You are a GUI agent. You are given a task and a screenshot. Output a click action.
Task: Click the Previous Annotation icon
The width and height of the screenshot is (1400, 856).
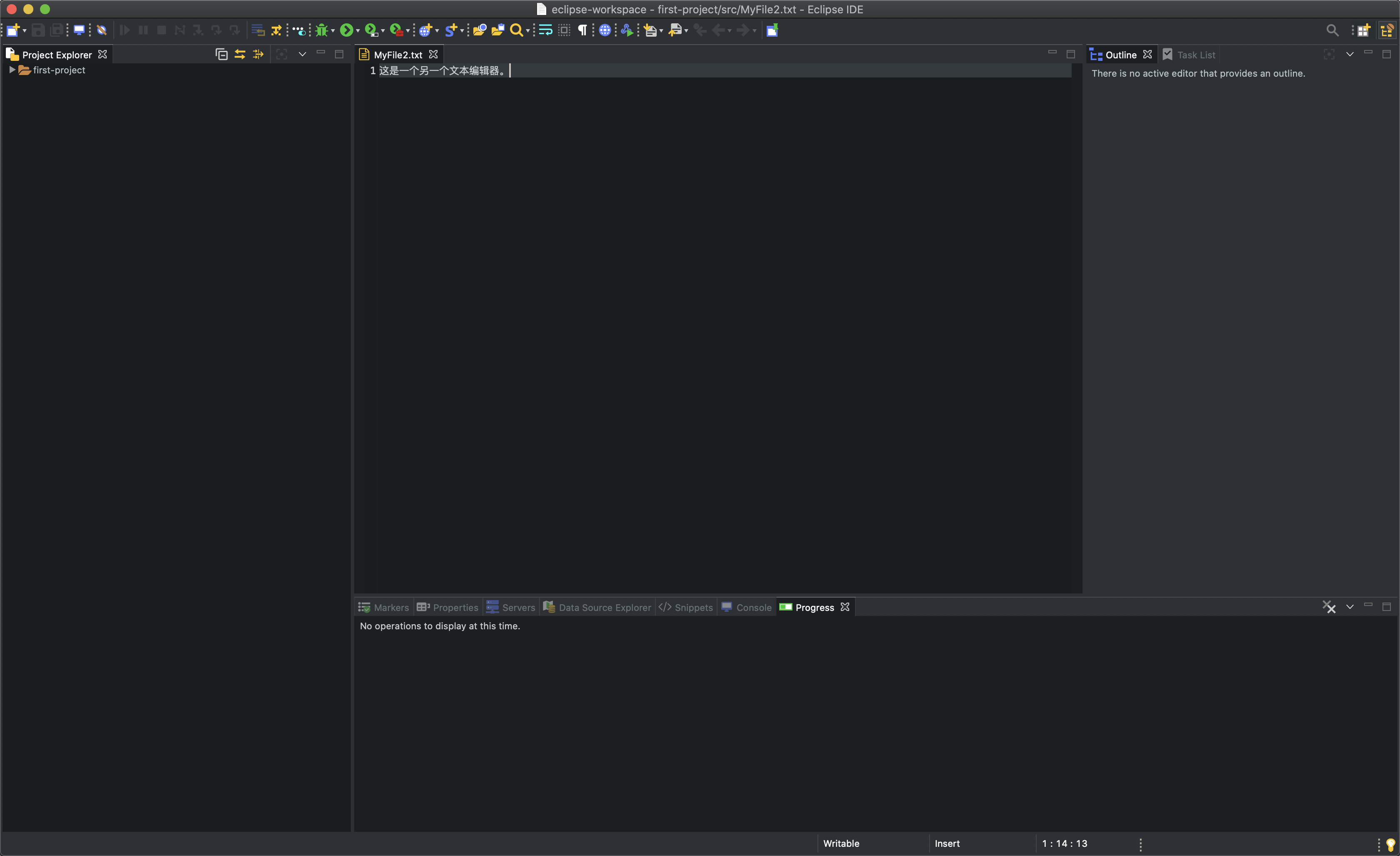[x=675, y=30]
